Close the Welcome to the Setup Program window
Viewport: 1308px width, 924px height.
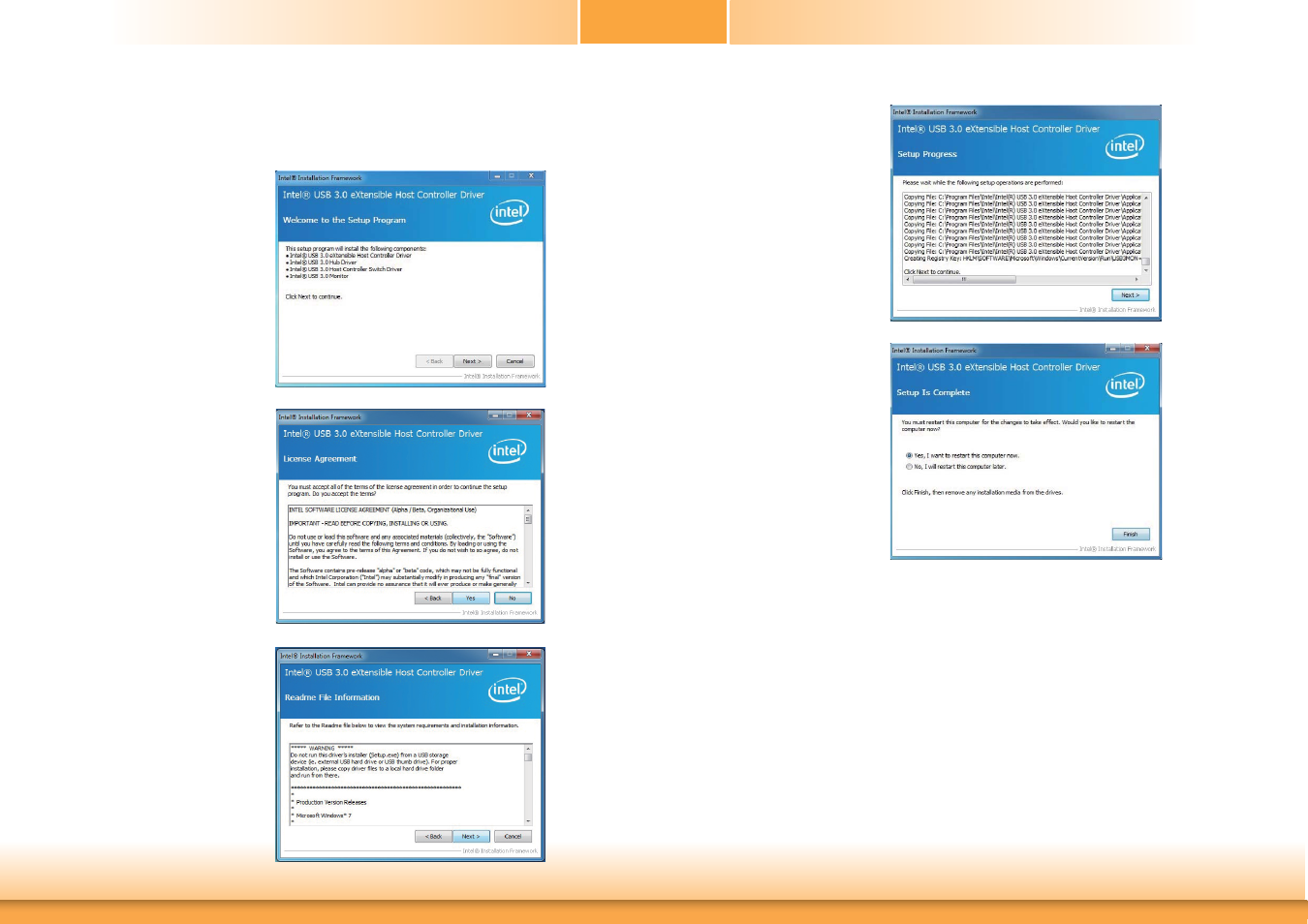[531, 176]
